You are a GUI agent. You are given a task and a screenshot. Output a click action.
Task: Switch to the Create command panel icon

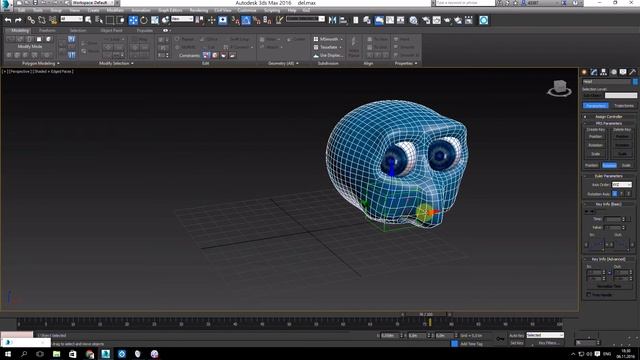pos(584,72)
